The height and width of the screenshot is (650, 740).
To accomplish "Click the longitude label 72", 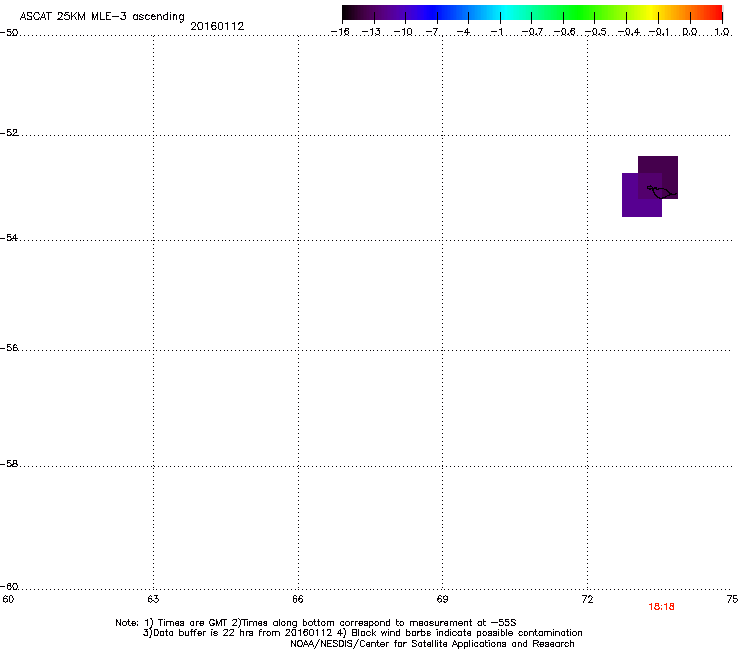I will click(588, 599).
